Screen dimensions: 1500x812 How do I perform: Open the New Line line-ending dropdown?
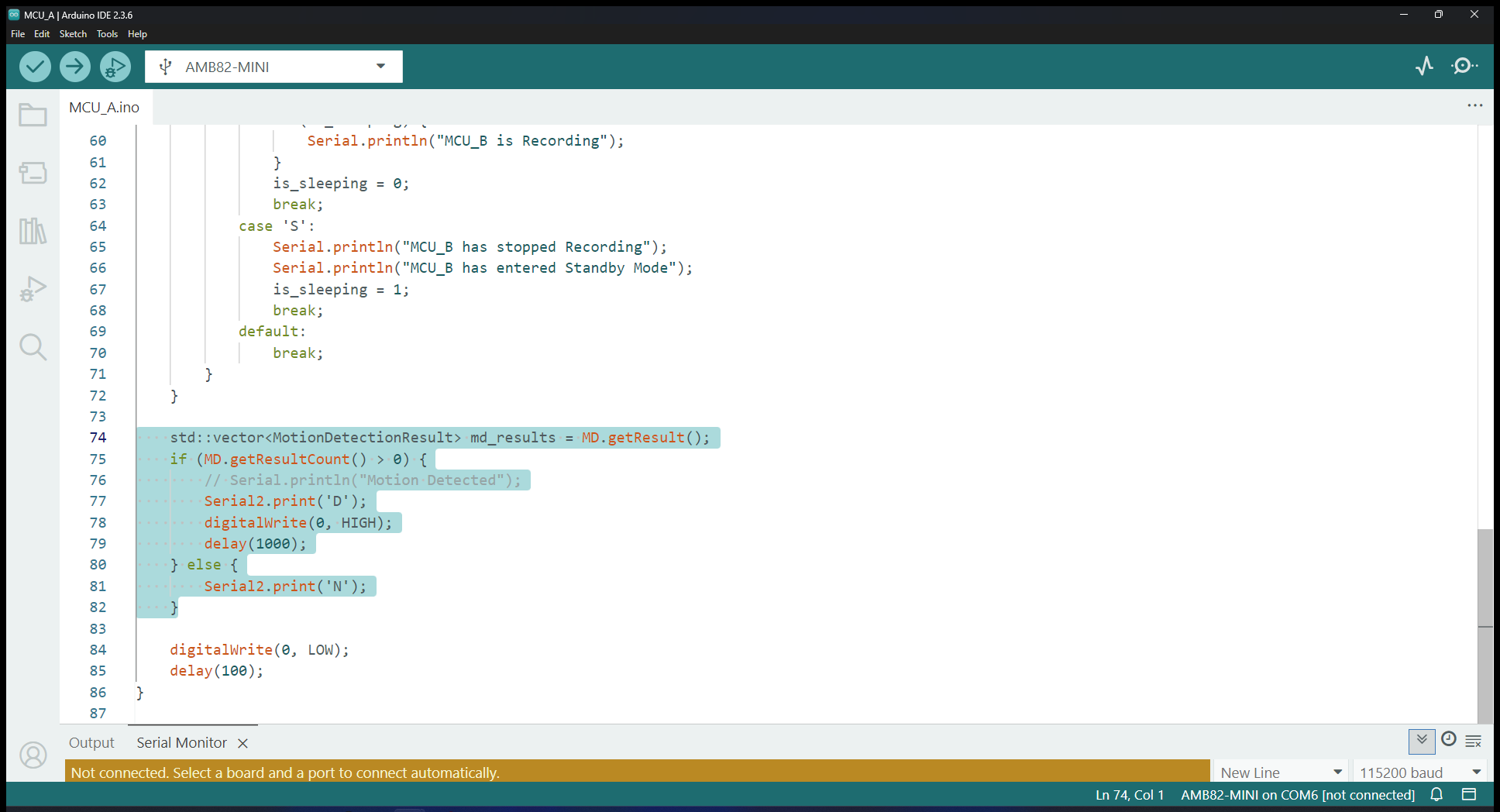coord(1280,772)
